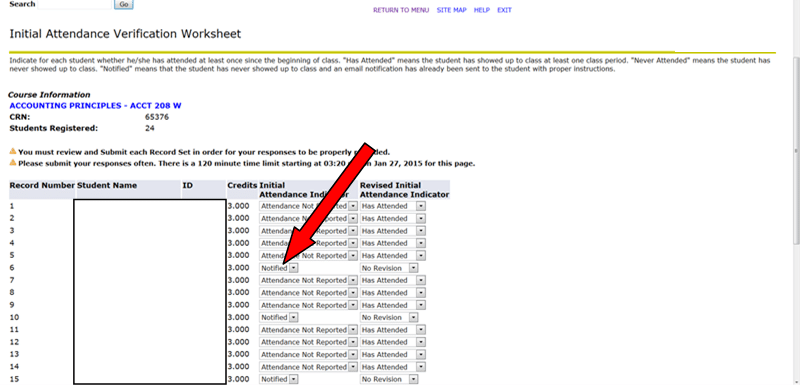
Task: Open record 6 No Revision dropdown
Action: click(389, 268)
